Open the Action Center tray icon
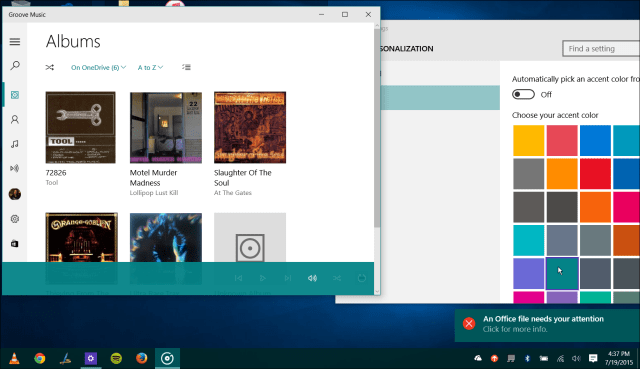The height and width of the screenshot is (369, 640). pyautogui.click(x=593, y=358)
